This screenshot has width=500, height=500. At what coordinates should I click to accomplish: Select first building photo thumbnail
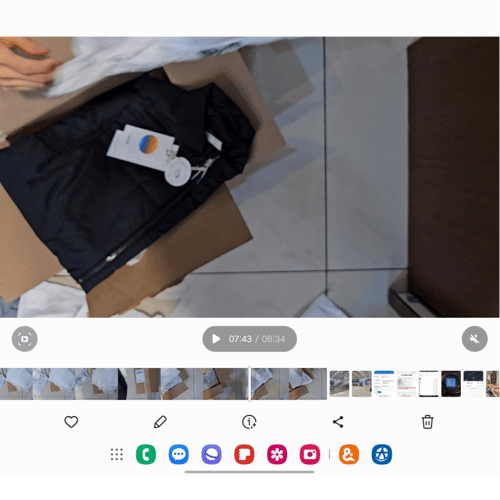(x=339, y=384)
